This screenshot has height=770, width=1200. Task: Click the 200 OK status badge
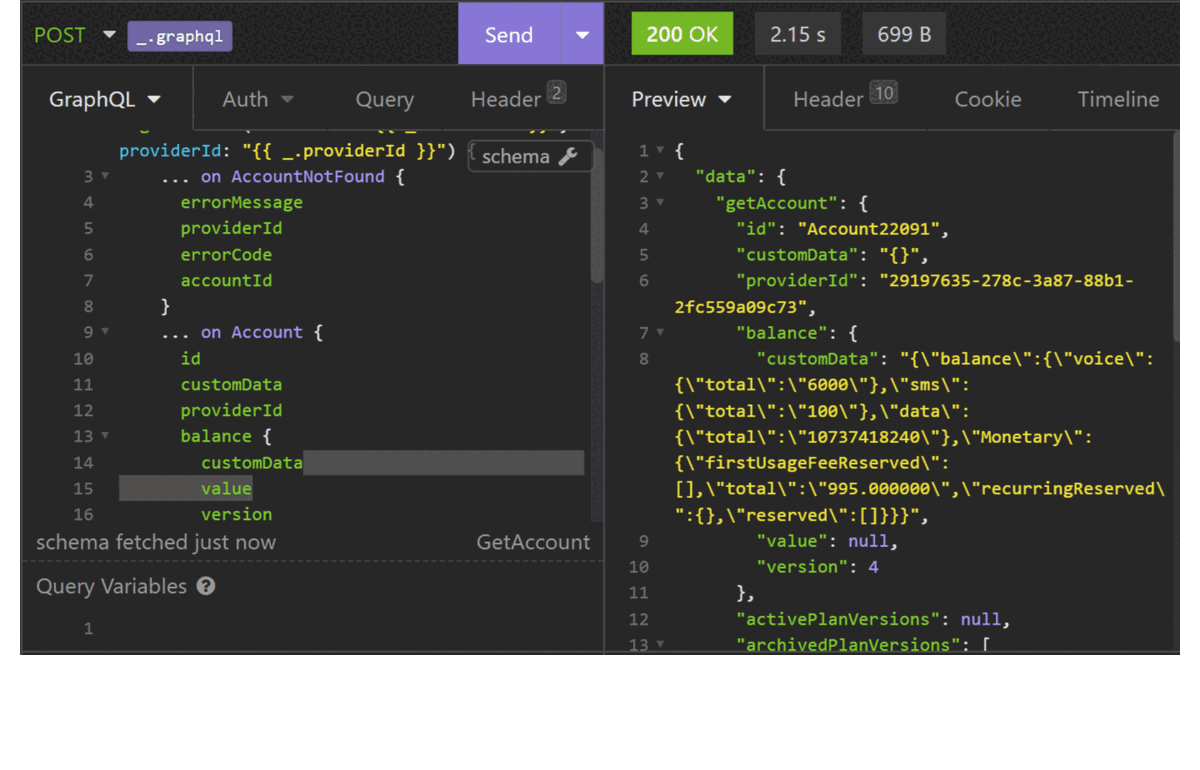pos(682,35)
